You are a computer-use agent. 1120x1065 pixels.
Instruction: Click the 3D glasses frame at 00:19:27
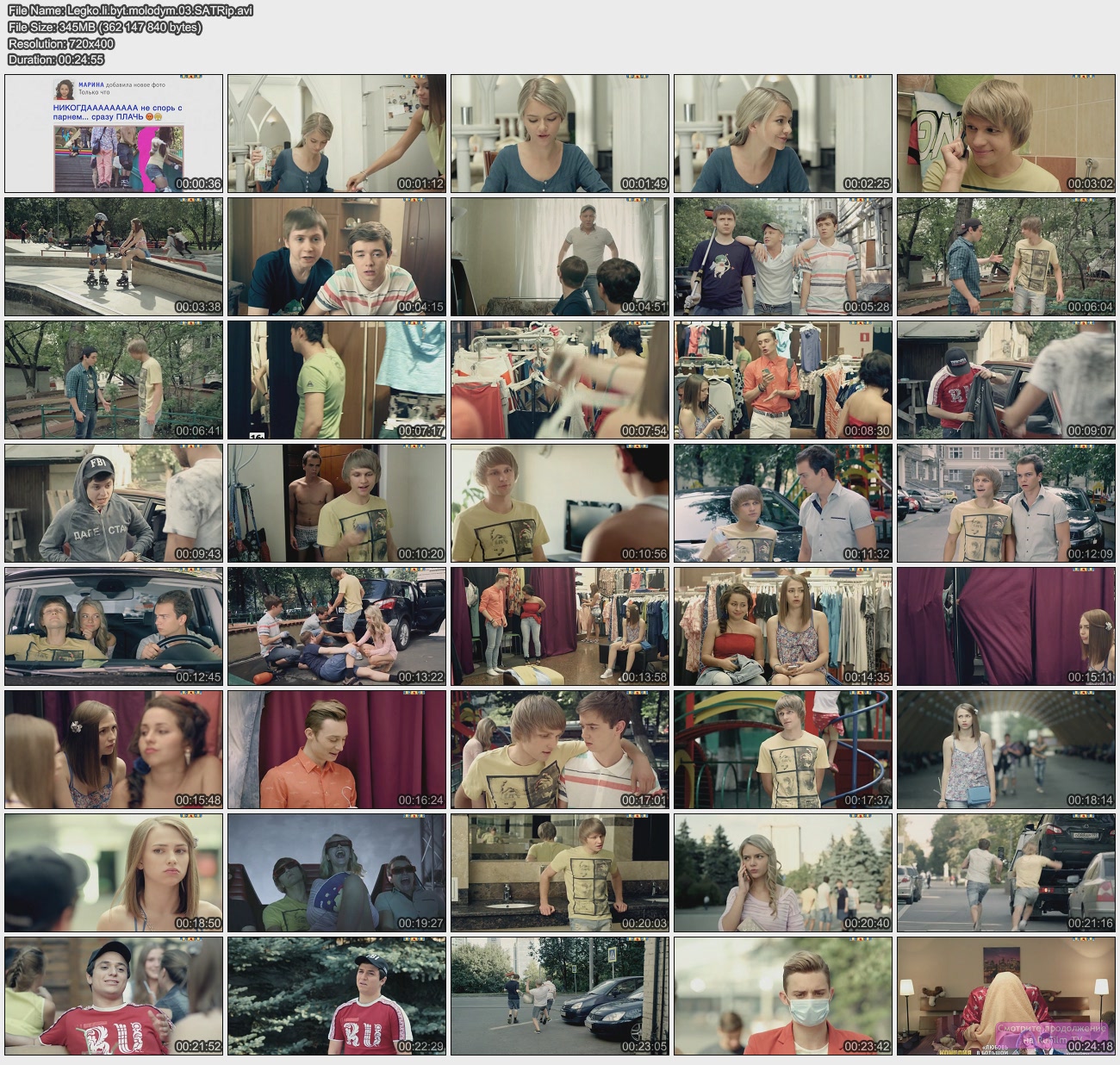[x=337, y=873]
